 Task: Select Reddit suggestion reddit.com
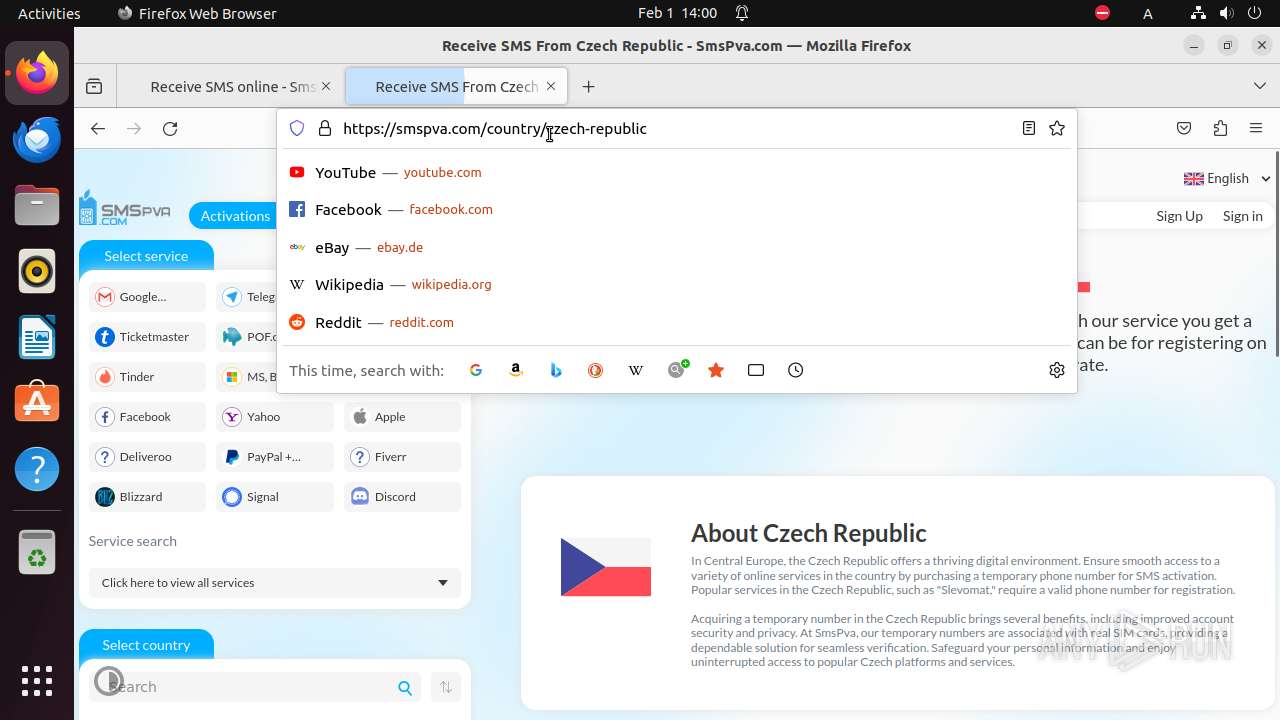click(677, 322)
